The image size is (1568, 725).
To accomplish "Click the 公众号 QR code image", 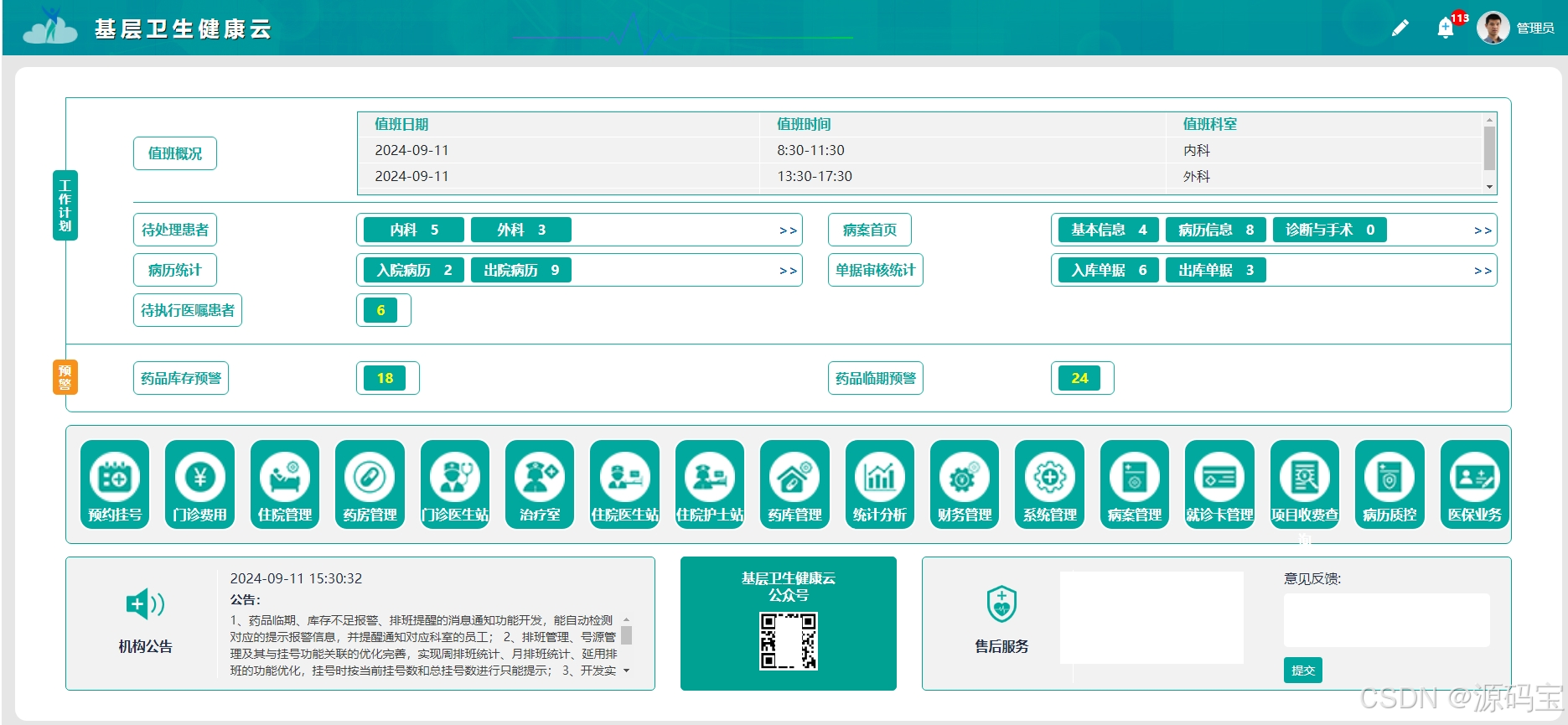I will point(789,641).
